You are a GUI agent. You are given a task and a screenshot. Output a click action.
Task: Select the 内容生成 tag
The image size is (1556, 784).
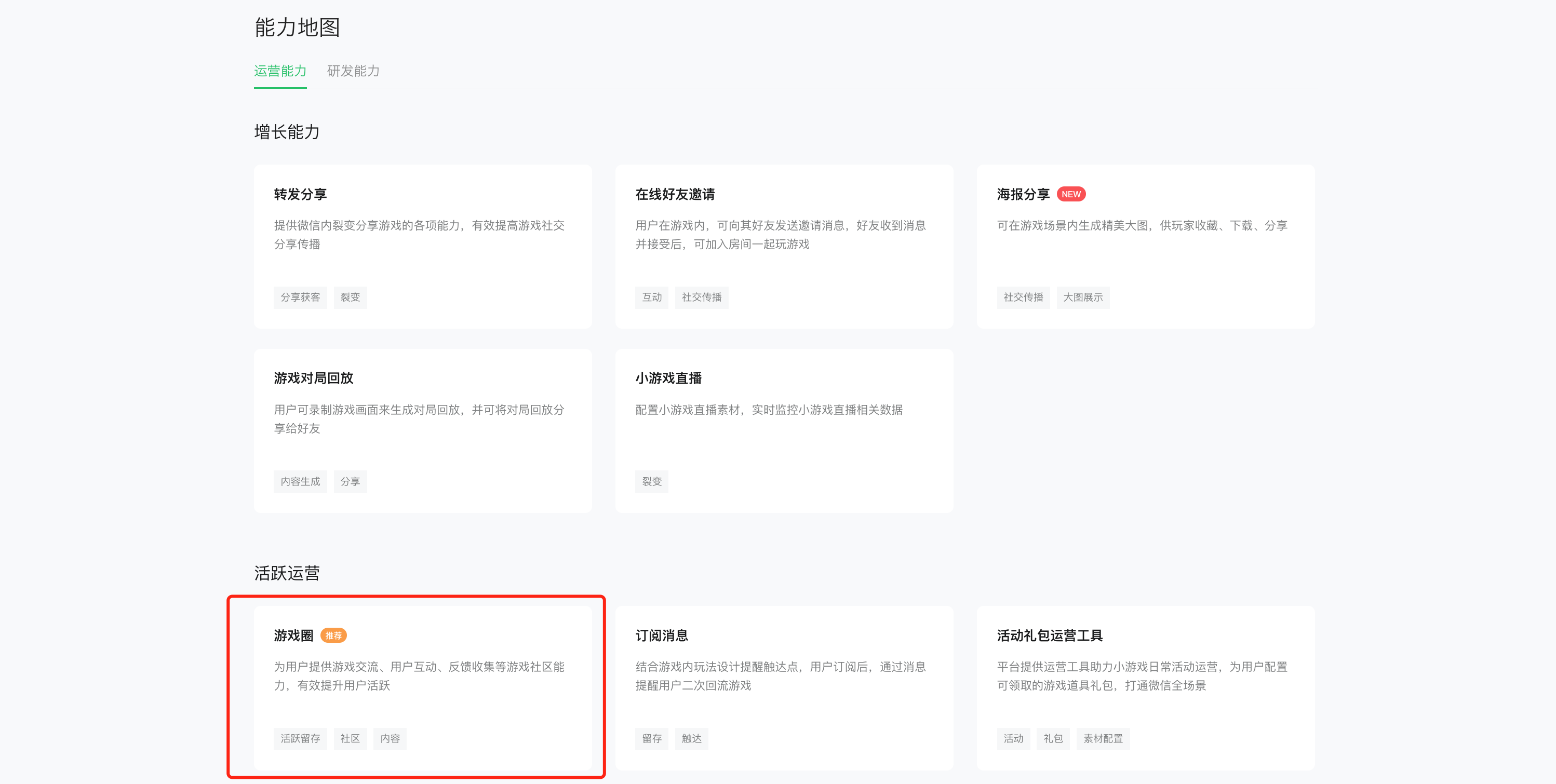300,481
